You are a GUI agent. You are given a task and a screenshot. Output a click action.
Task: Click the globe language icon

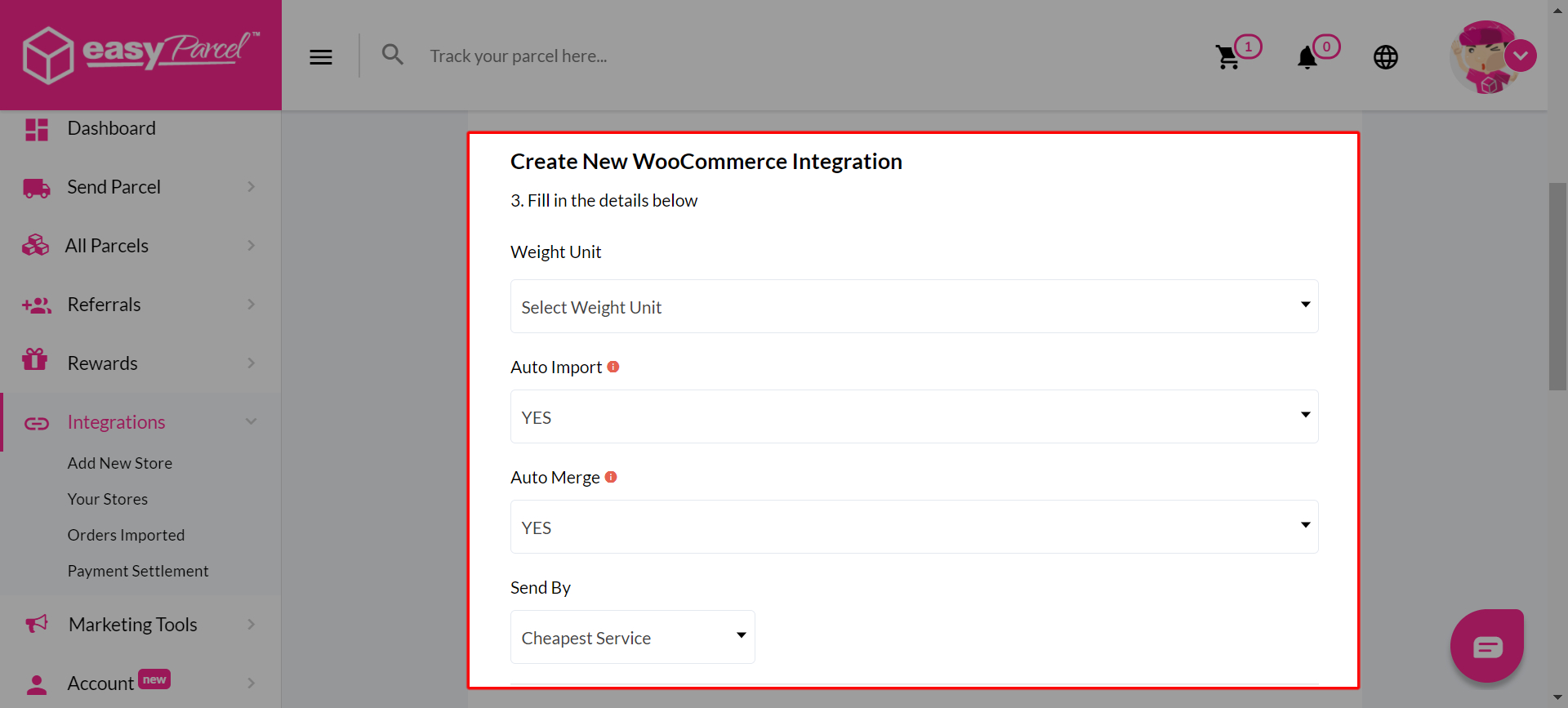(1386, 57)
